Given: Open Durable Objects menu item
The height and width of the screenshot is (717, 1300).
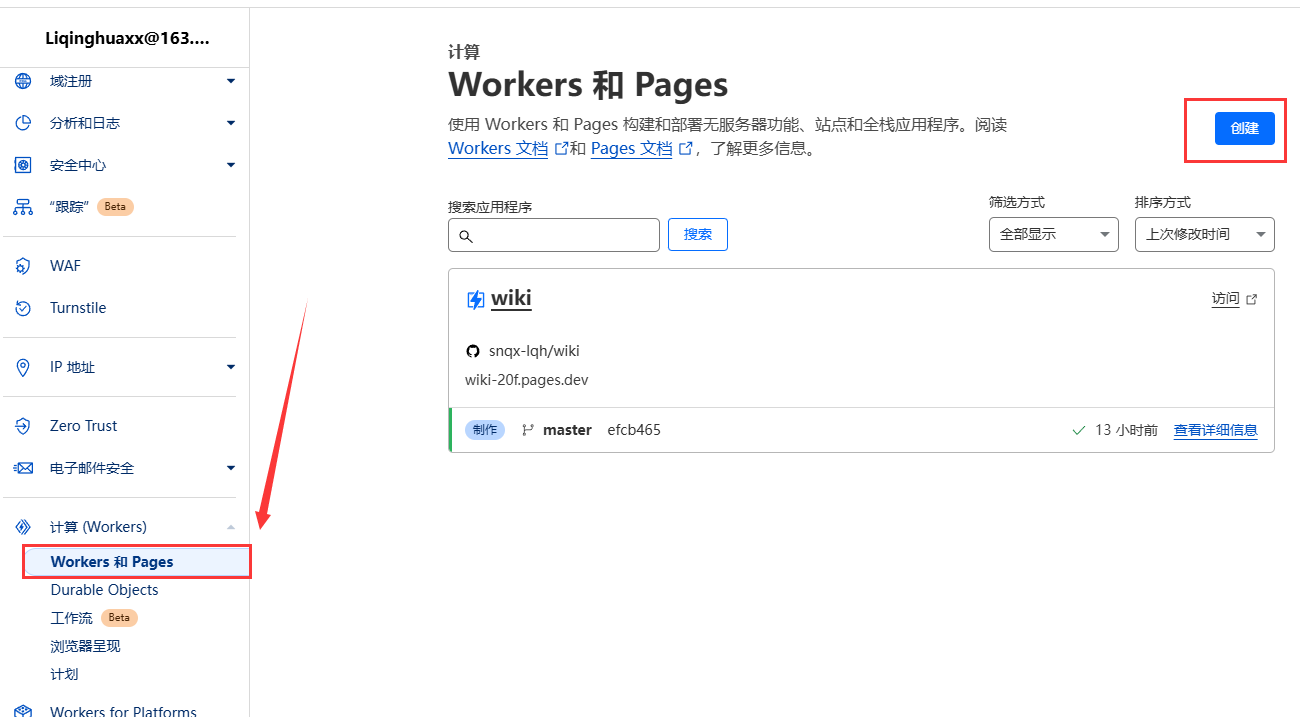Looking at the screenshot, I should coord(104,590).
